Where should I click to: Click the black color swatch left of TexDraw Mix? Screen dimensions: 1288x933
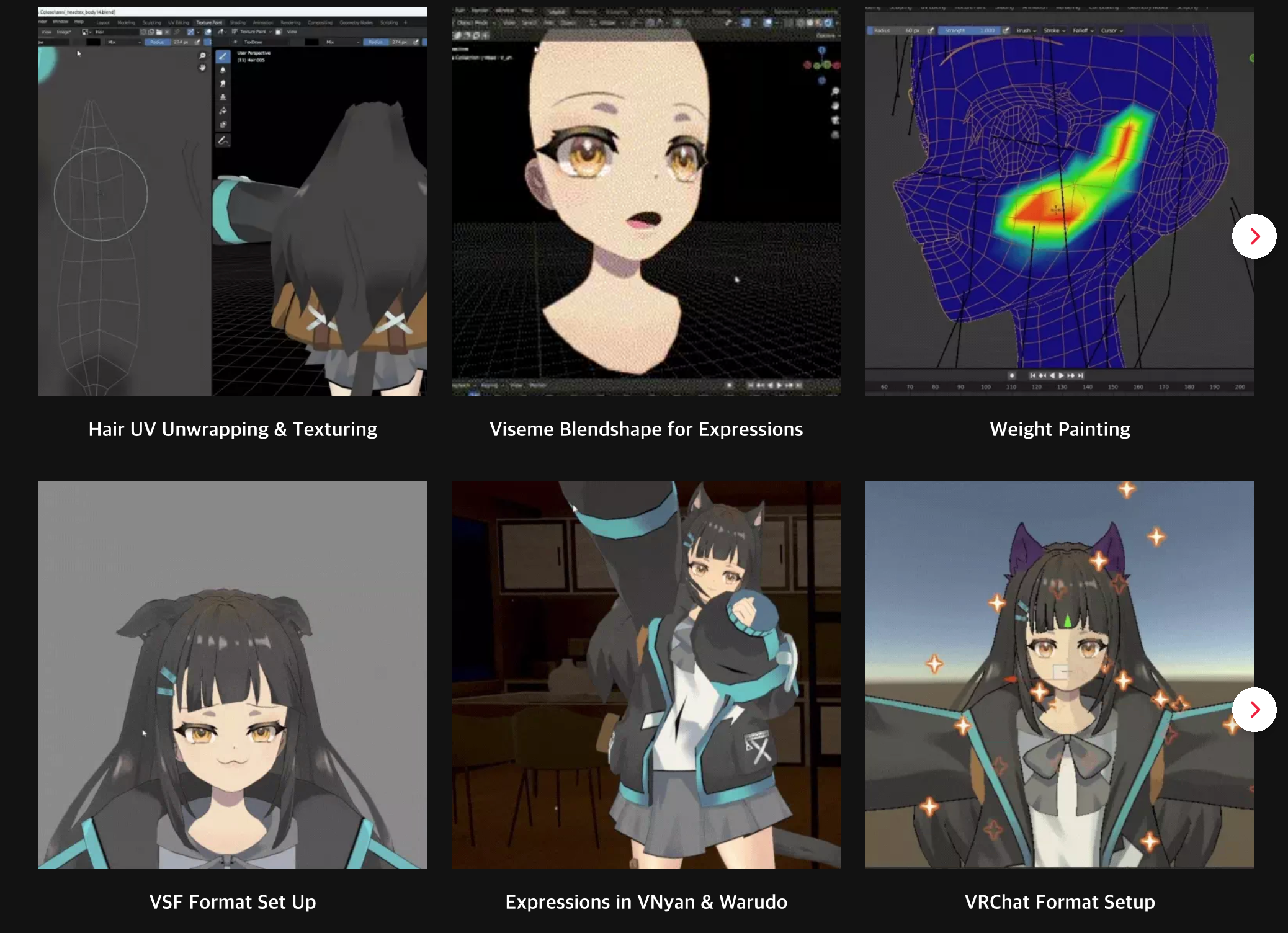tap(311, 42)
